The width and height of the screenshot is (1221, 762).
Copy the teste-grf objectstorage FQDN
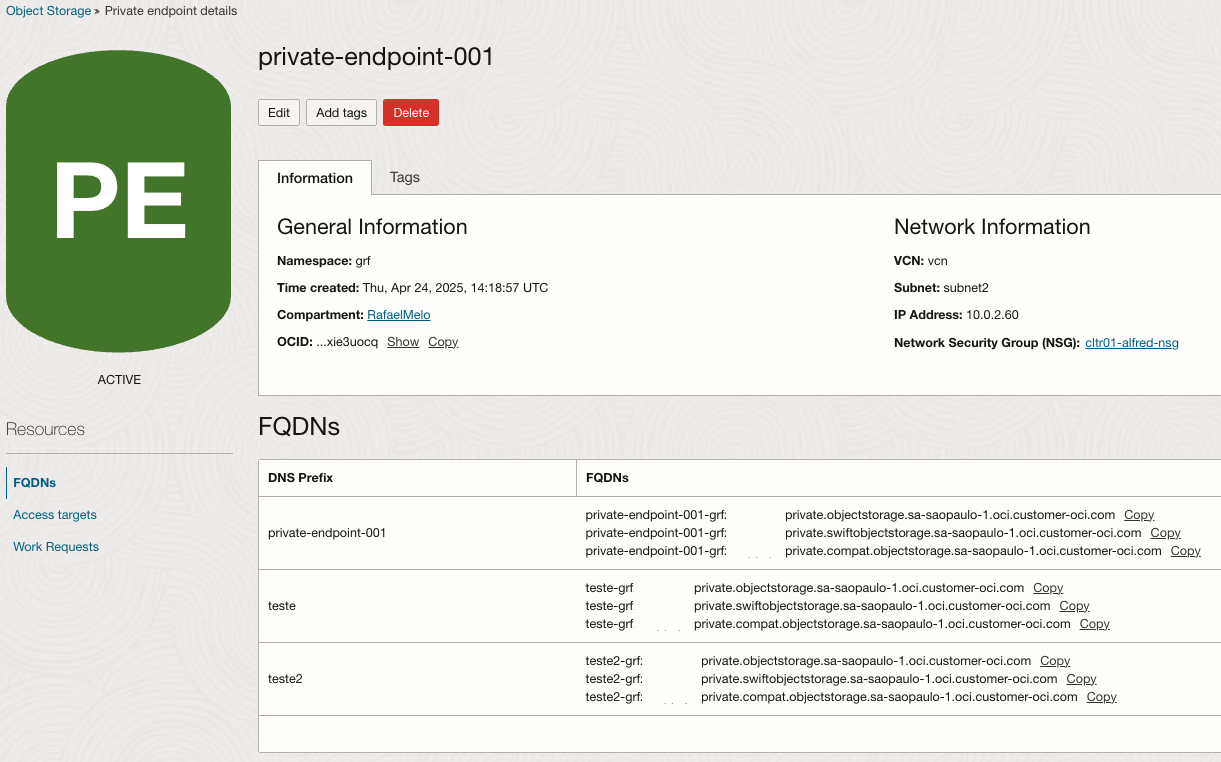pyautogui.click(x=1047, y=587)
